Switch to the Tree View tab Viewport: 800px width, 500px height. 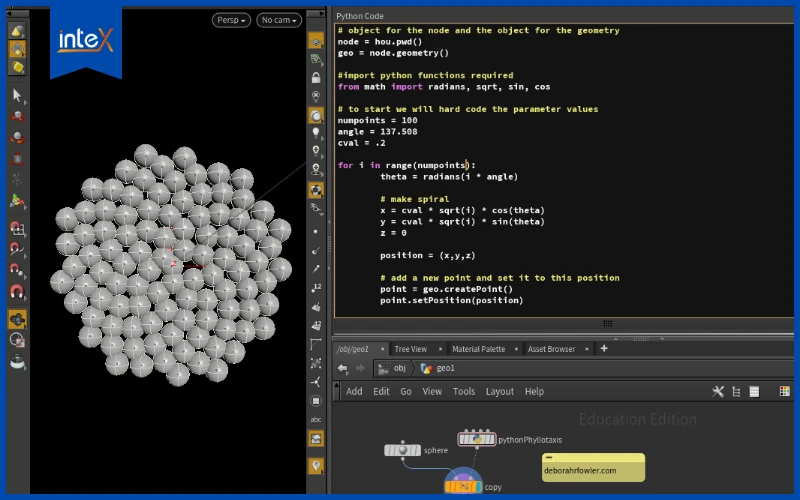(411, 349)
